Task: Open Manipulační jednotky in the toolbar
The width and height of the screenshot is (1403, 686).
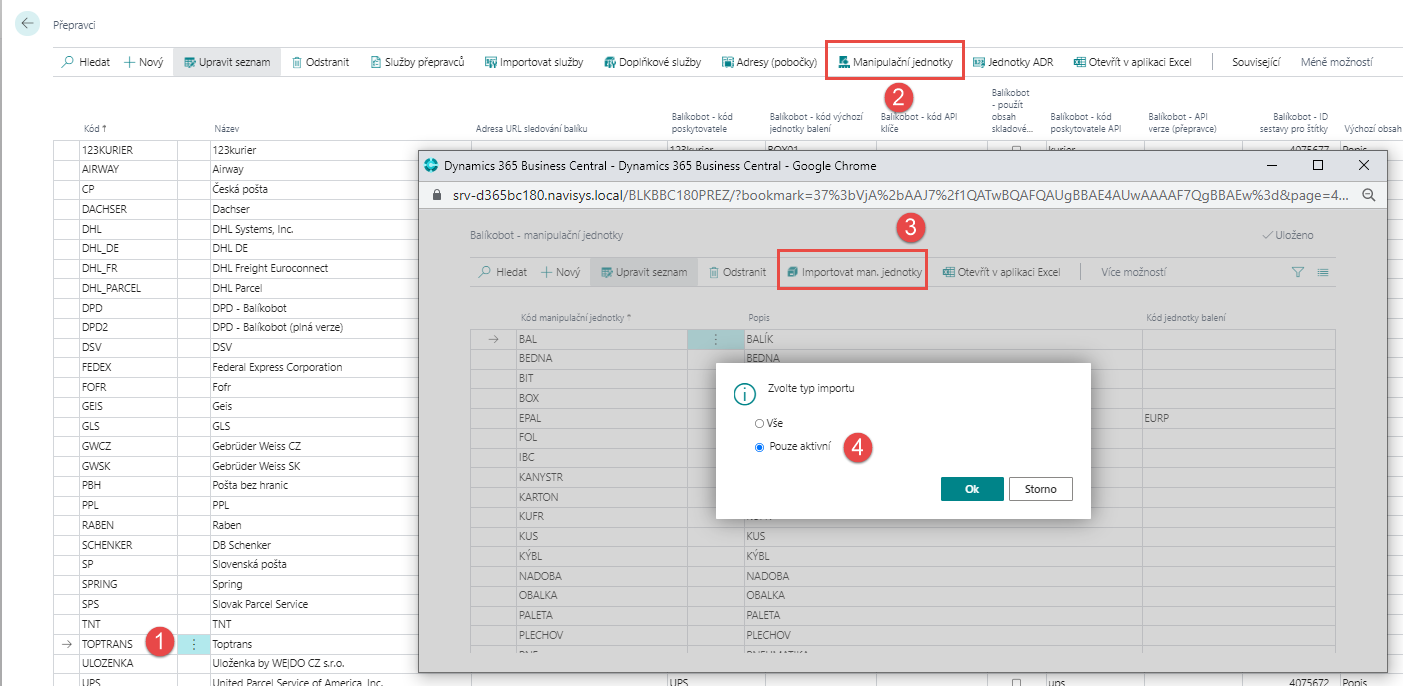Action: coord(895,62)
